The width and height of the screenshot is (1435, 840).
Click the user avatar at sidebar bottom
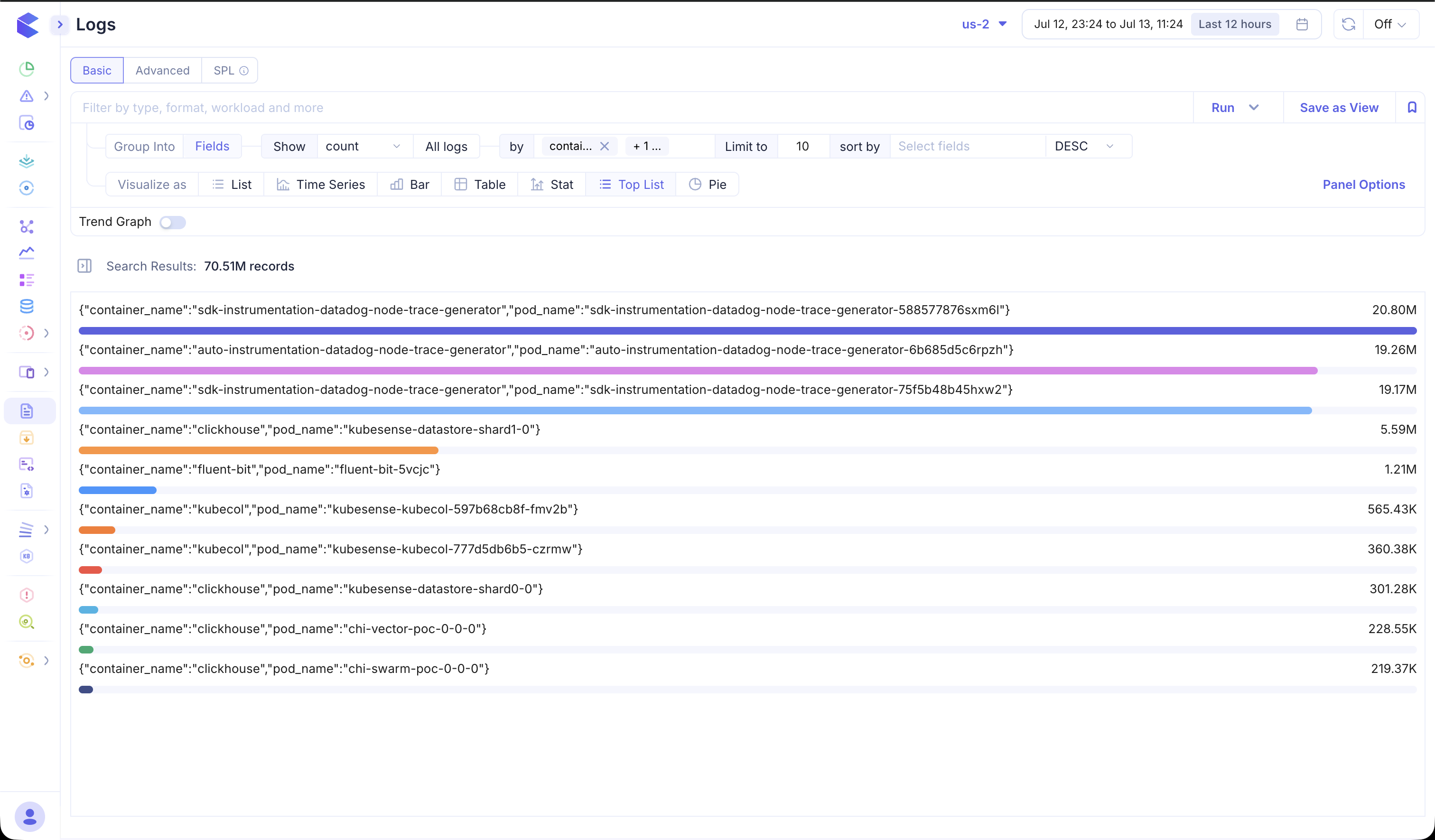pos(29,817)
